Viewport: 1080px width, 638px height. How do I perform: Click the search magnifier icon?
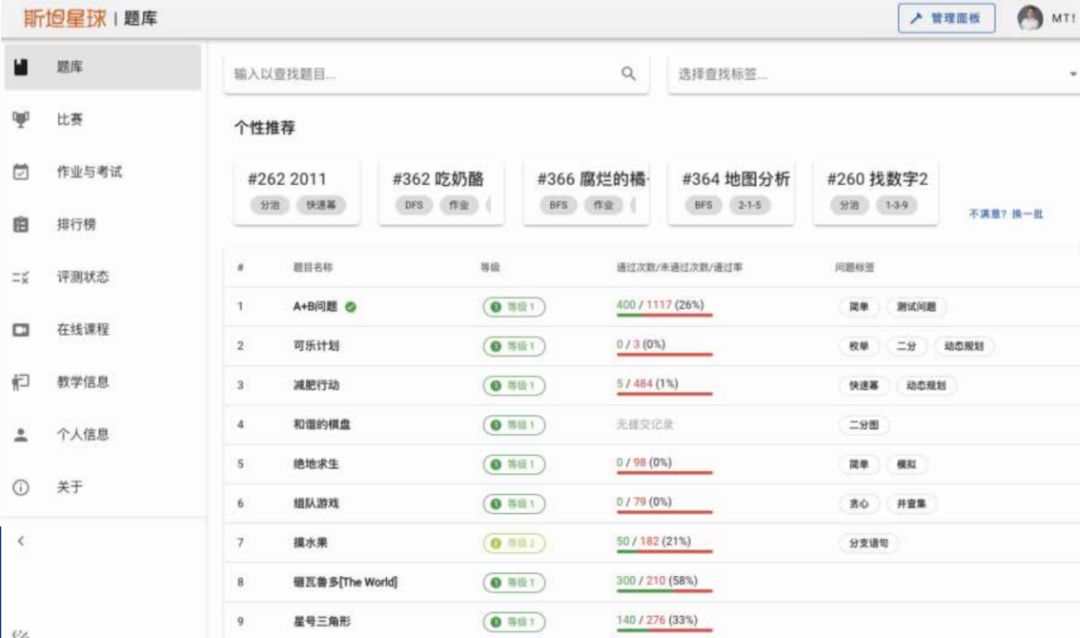[x=628, y=74]
